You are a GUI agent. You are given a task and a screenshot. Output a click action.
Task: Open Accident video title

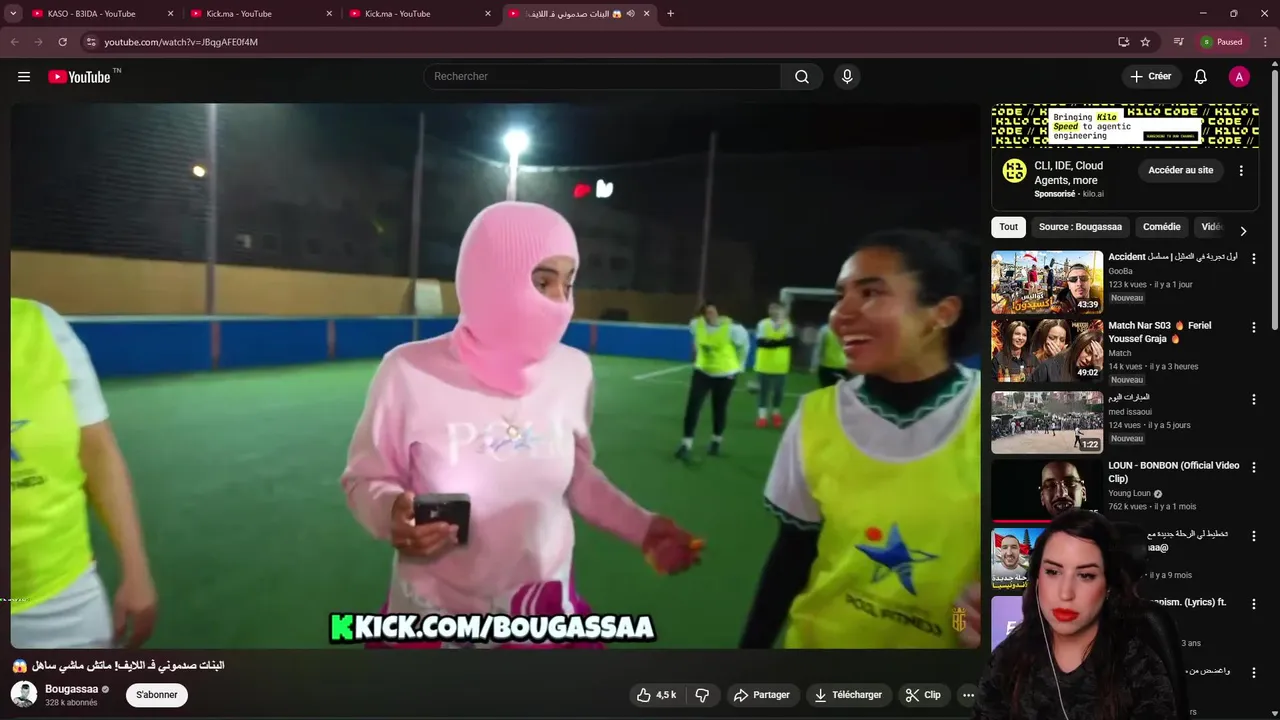(x=1173, y=257)
